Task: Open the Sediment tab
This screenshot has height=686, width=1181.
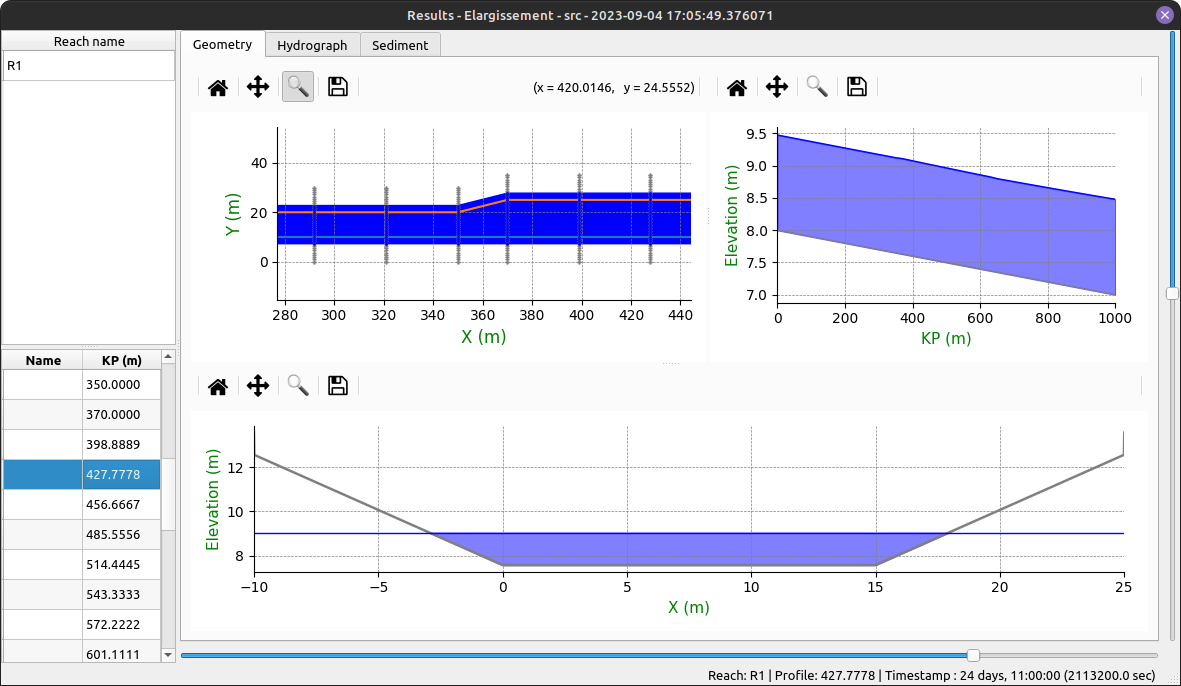Action: 400,45
